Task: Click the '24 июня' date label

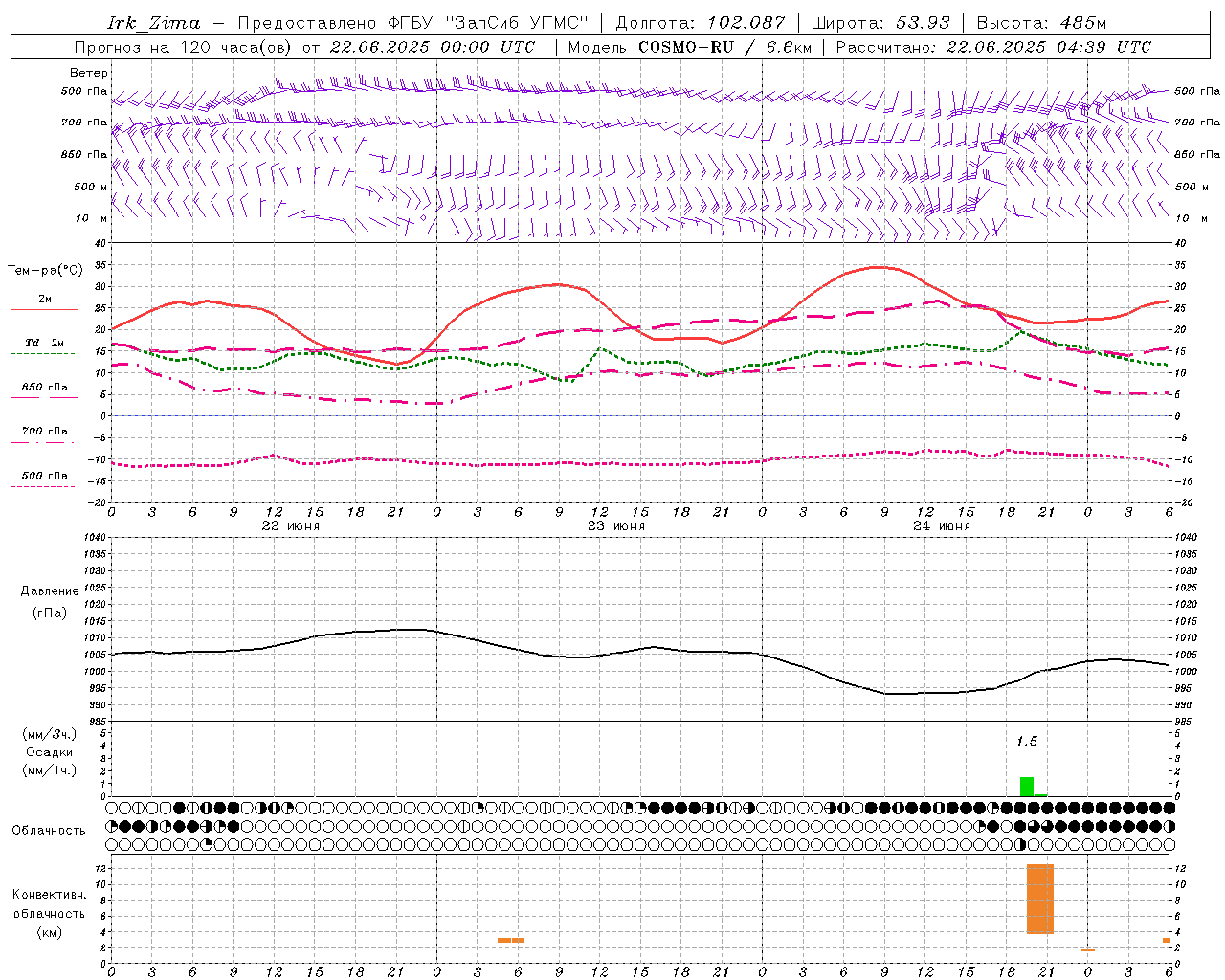Action: (x=942, y=526)
